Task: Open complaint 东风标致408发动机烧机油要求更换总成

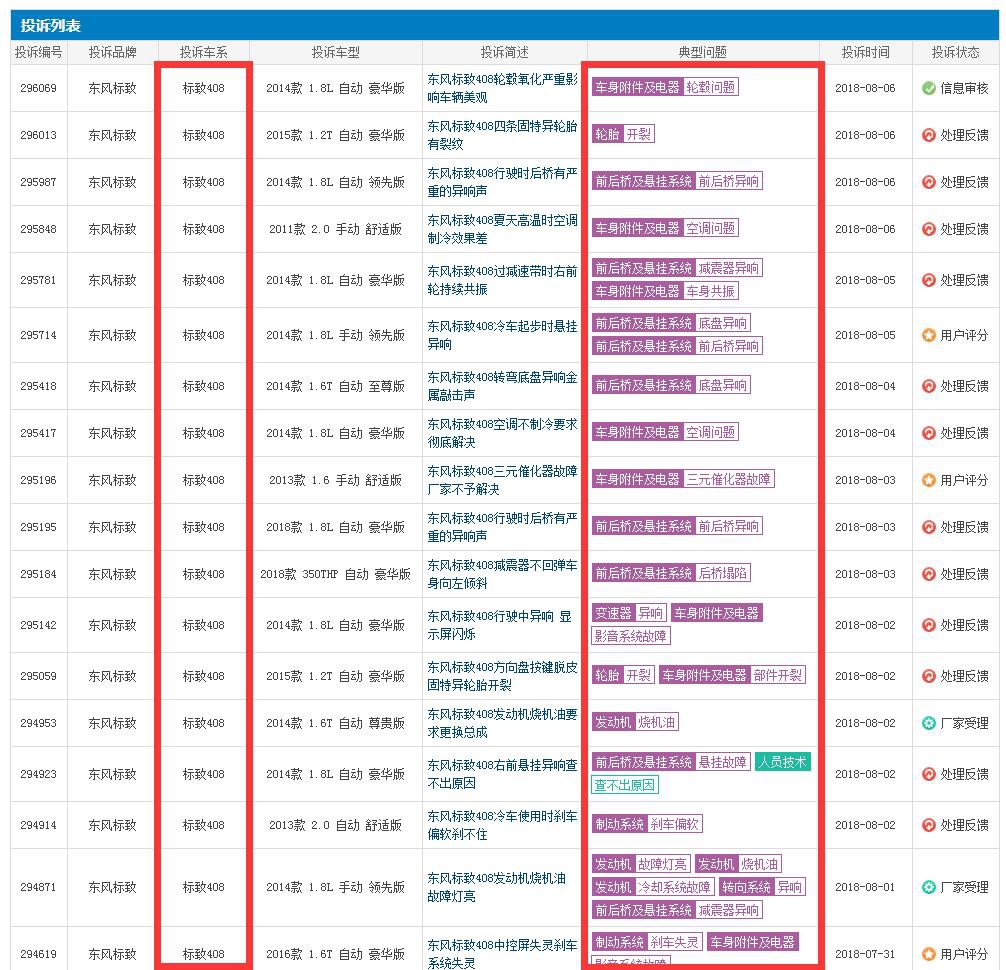Action: click(502, 723)
